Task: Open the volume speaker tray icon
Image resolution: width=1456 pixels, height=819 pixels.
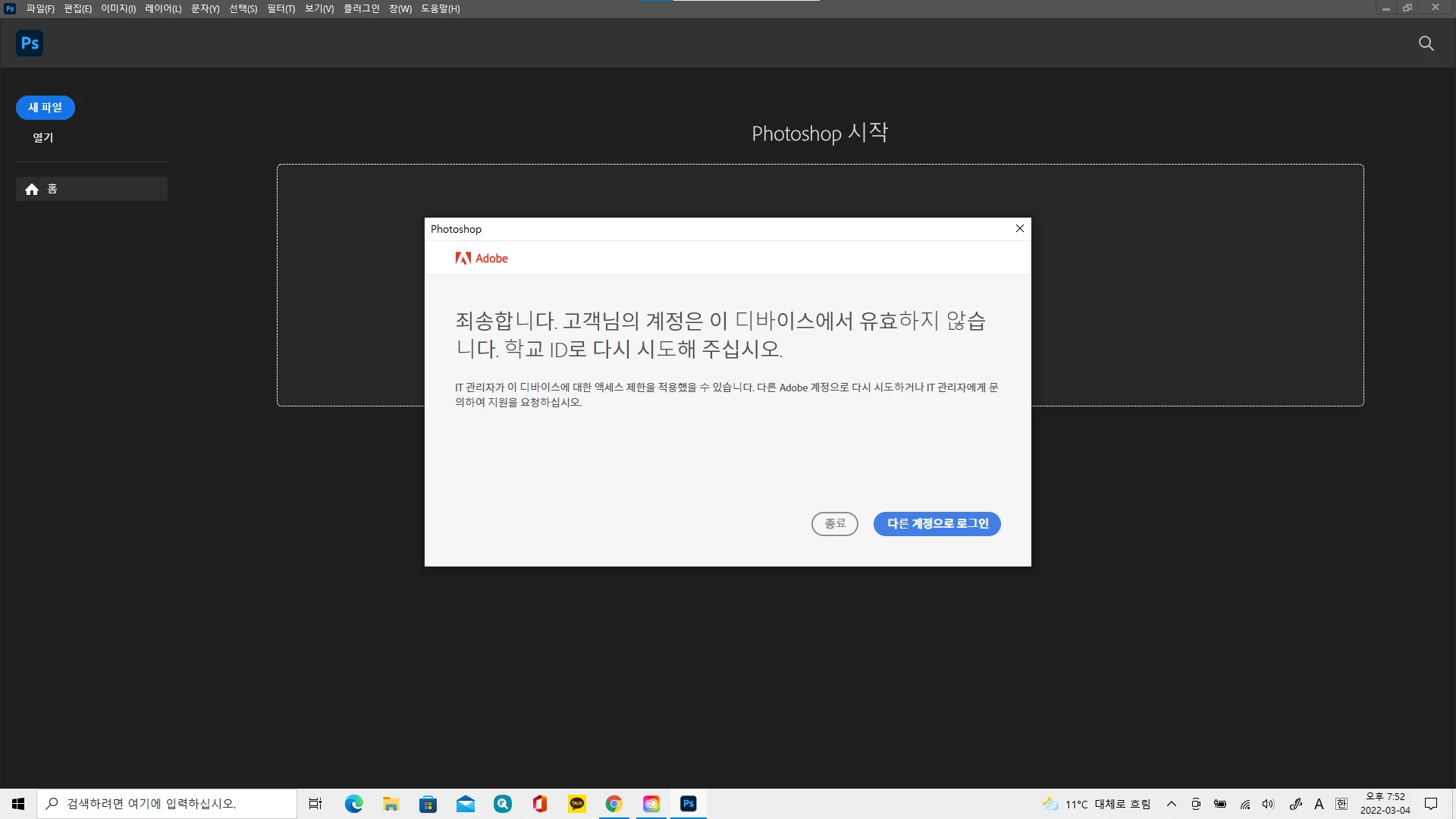Action: coord(1268,804)
